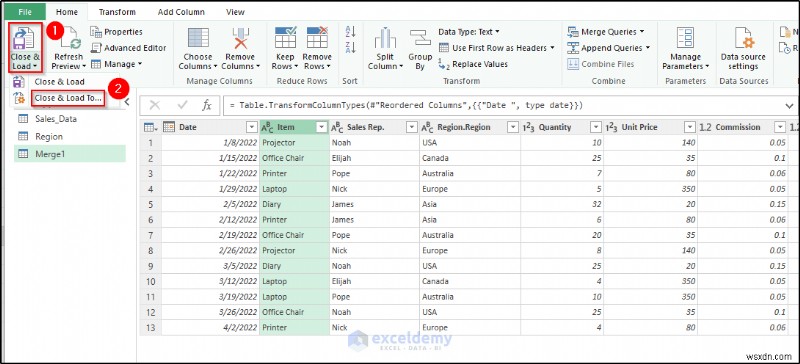Click the Group By icon

(x=420, y=39)
